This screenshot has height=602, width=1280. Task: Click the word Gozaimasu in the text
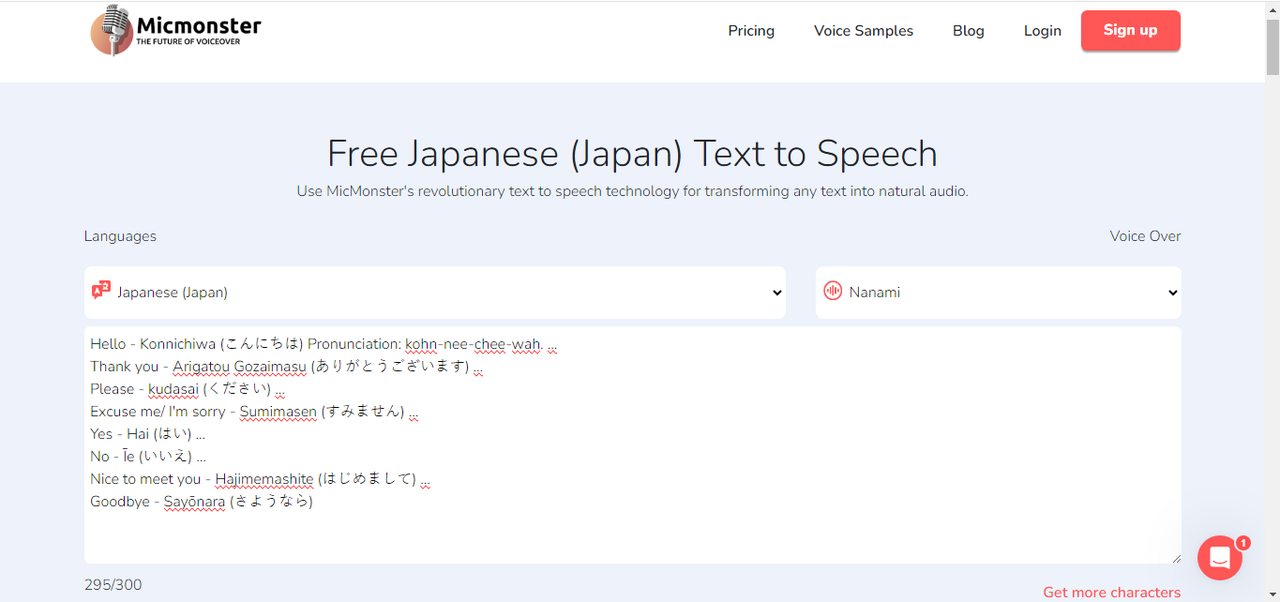(x=270, y=366)
